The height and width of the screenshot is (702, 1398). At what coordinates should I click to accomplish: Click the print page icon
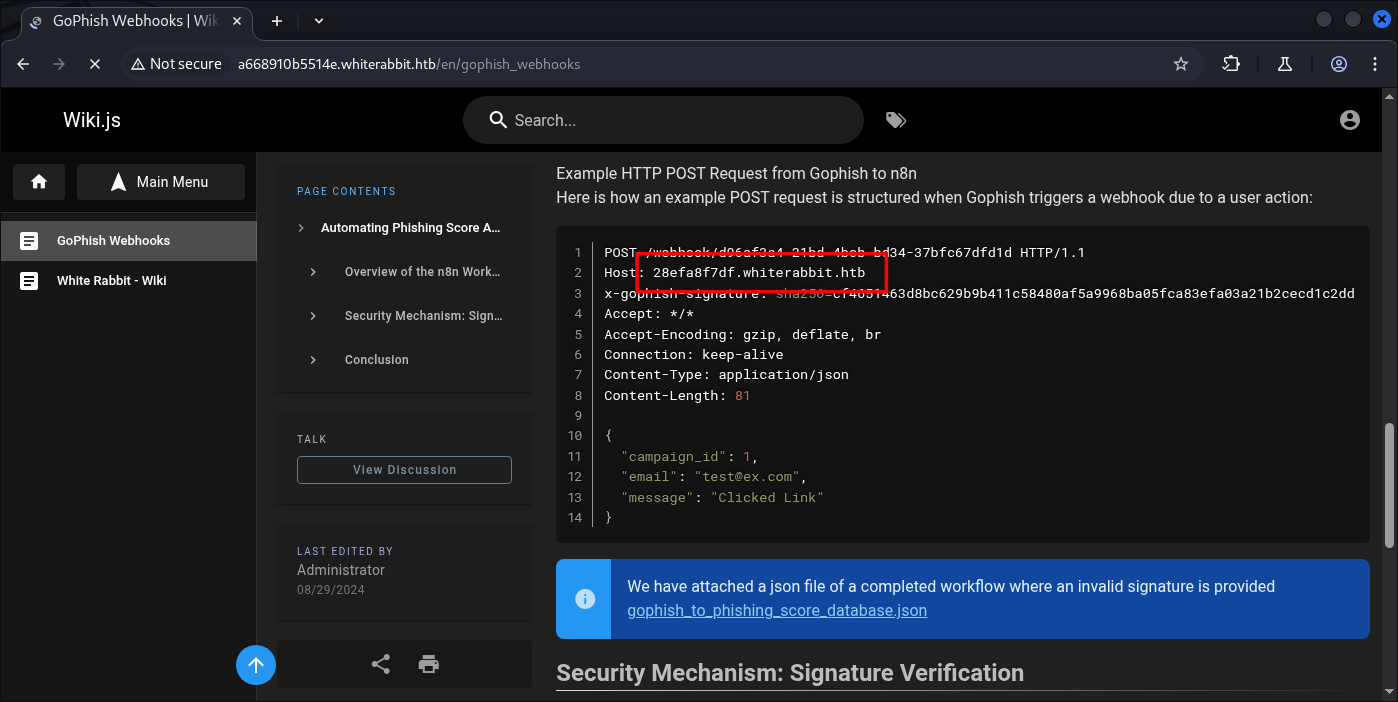click(x=429, y=664)
